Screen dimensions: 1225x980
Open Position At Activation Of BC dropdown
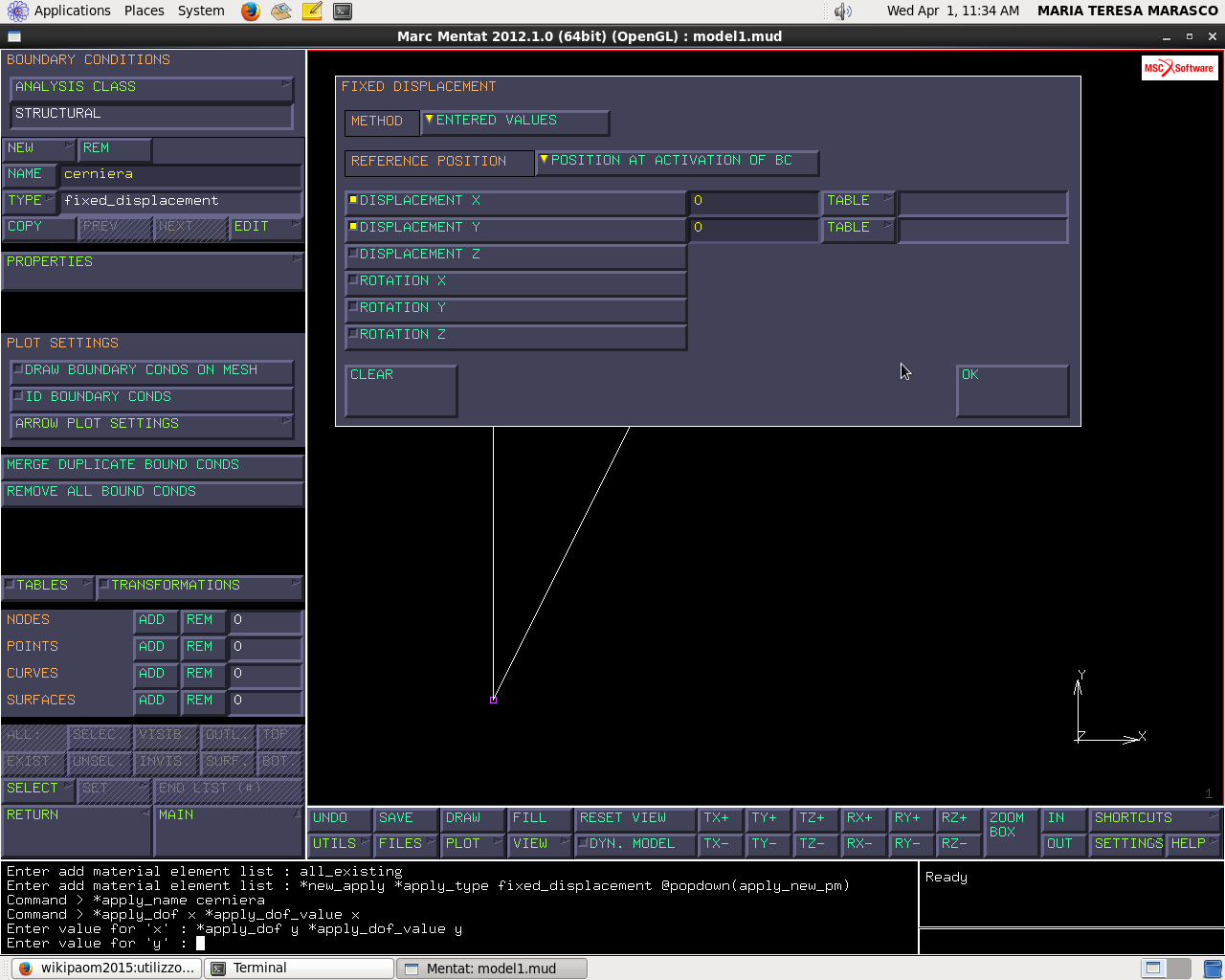(x=678, y=162)
